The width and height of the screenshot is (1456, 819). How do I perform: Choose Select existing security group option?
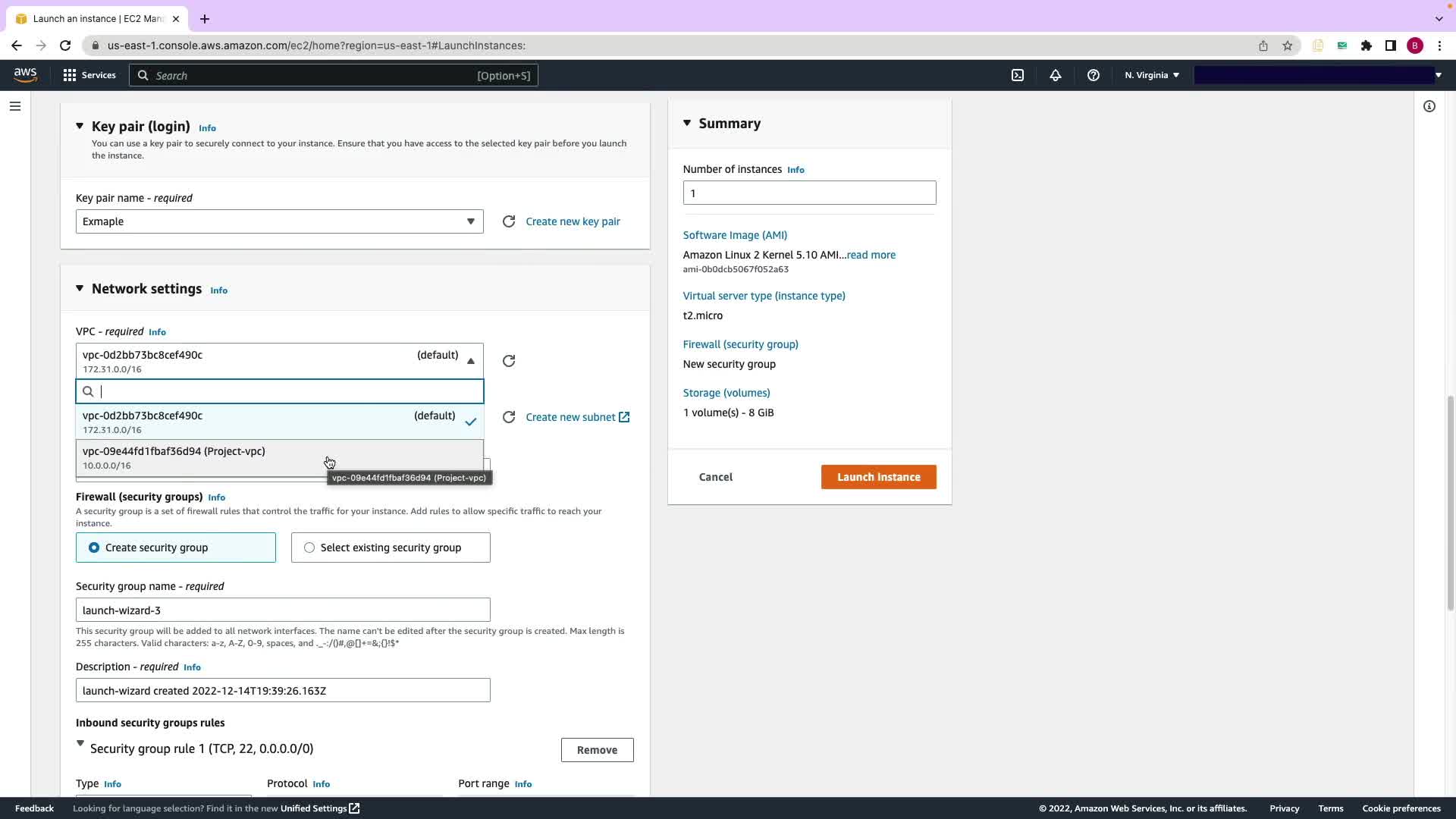[309, 548]
